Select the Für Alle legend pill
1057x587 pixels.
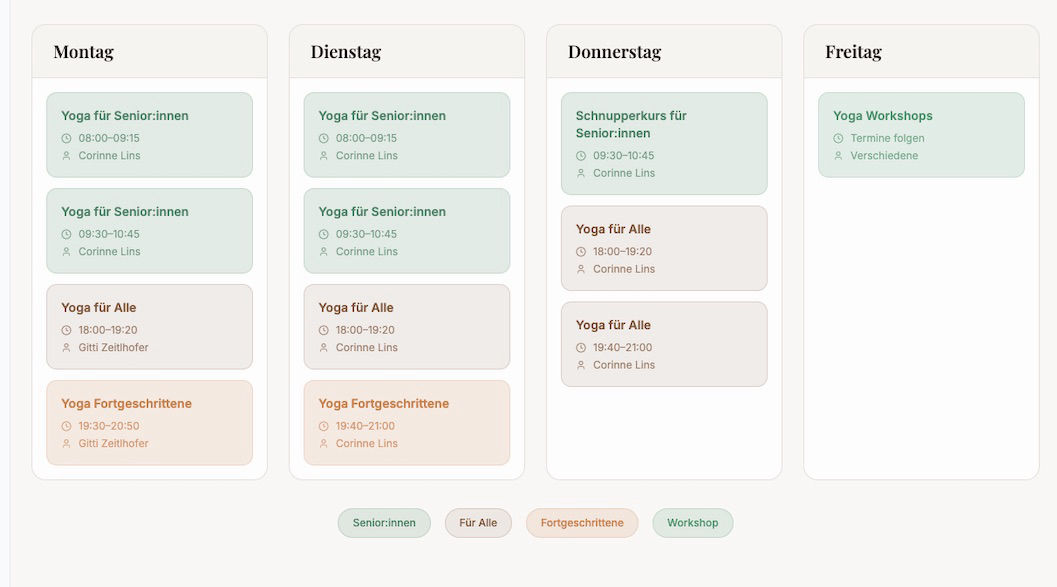pyautogui.click(x=478, y=523)
